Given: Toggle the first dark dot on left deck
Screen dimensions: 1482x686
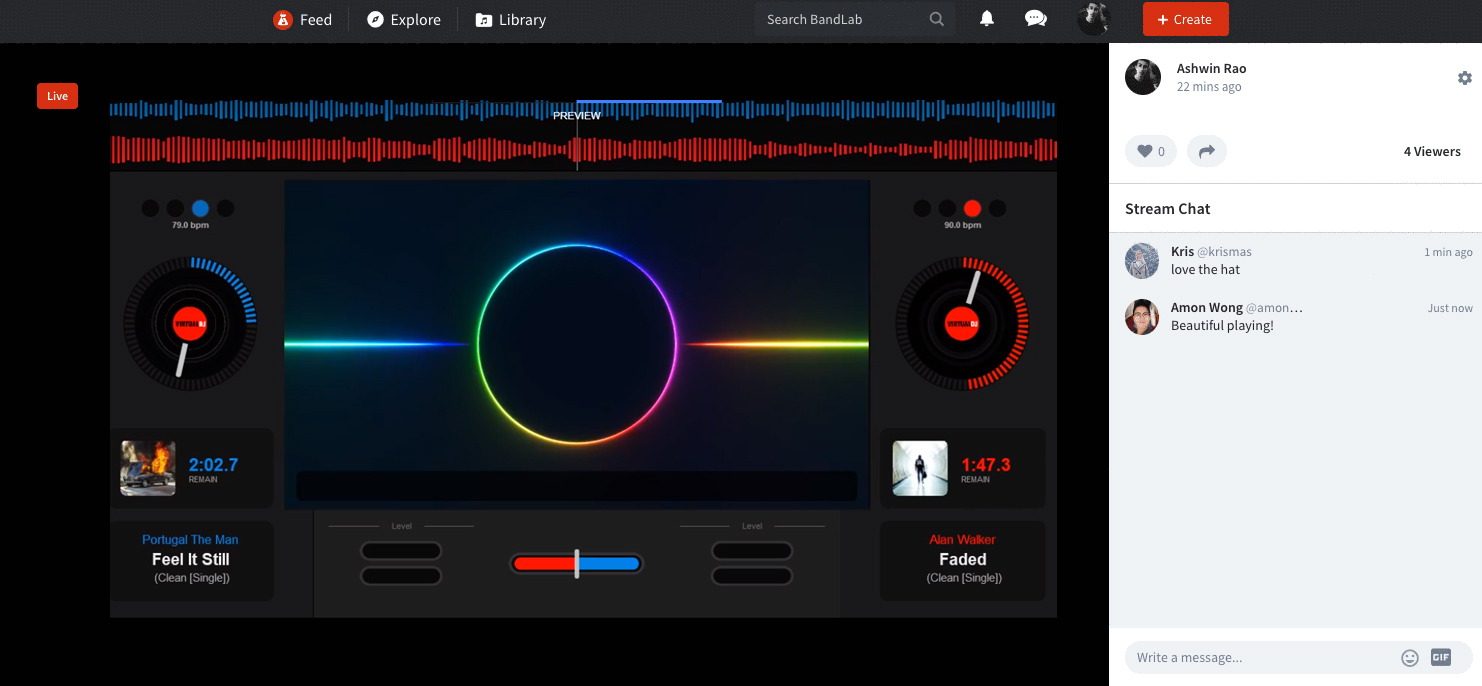Looking at the screenshot, I should pyautogui.click(x=150, y=208).
